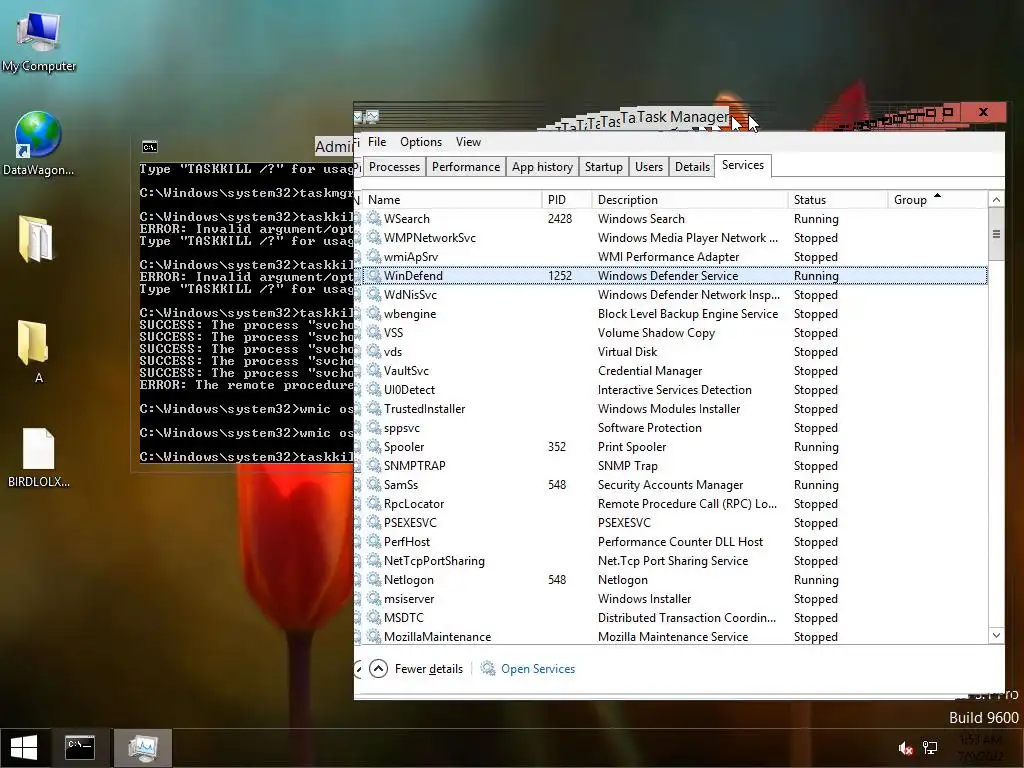Screen dimensions: 1024x768
Task: Click the muted volume tray icon
Action: pyautogui.click(x=905, y=748)
